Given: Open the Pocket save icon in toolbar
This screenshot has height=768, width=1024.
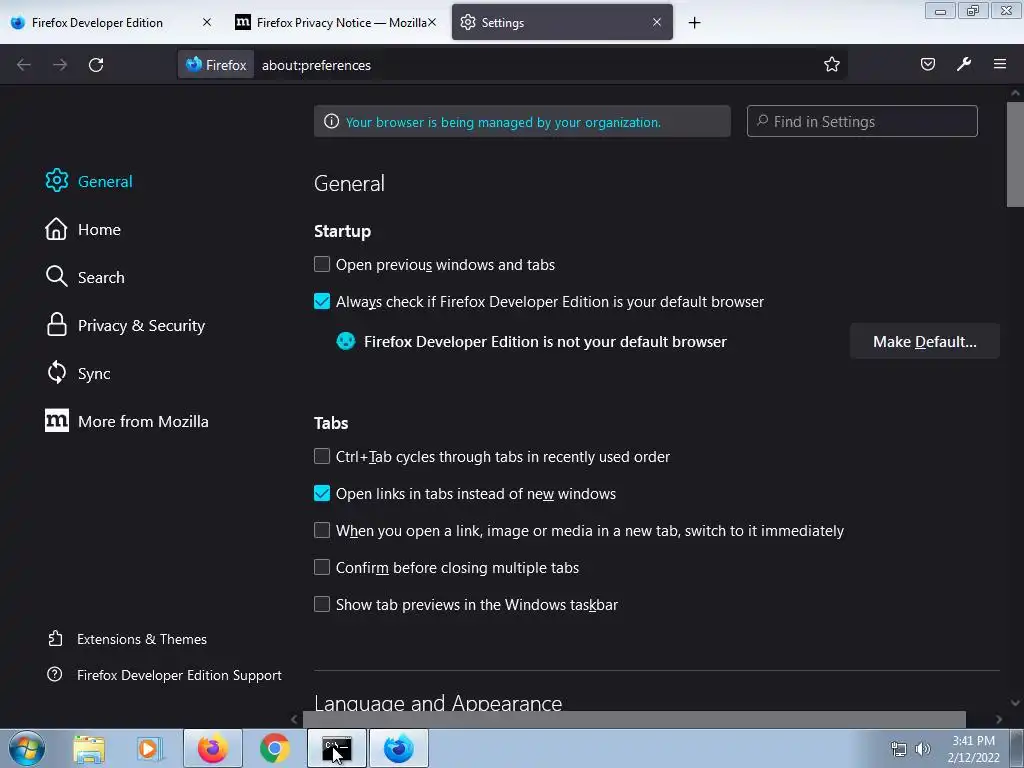Looking at the screenshot, I should (927, 64).
